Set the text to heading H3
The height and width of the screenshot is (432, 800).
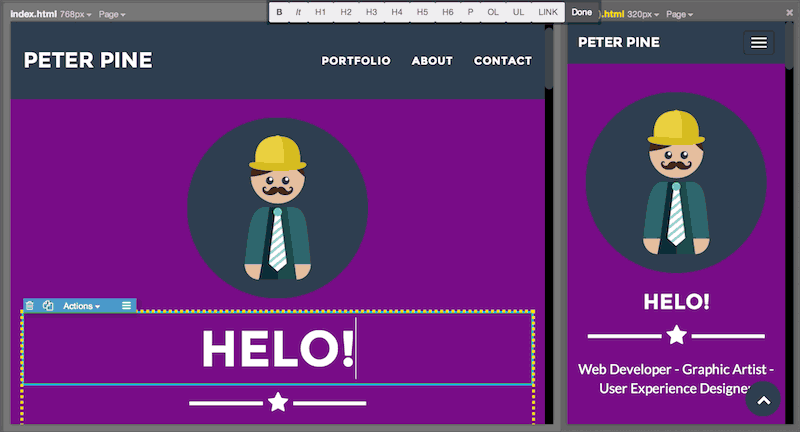(x=371, y=12)
